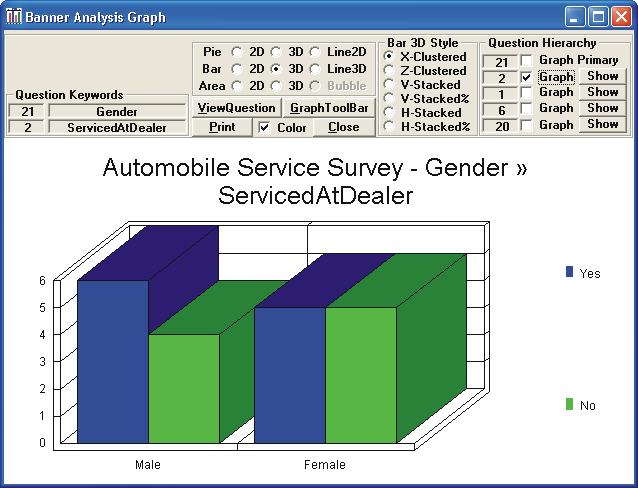Close the window with red X
638x488 pixels.
(x=621, y=17)
